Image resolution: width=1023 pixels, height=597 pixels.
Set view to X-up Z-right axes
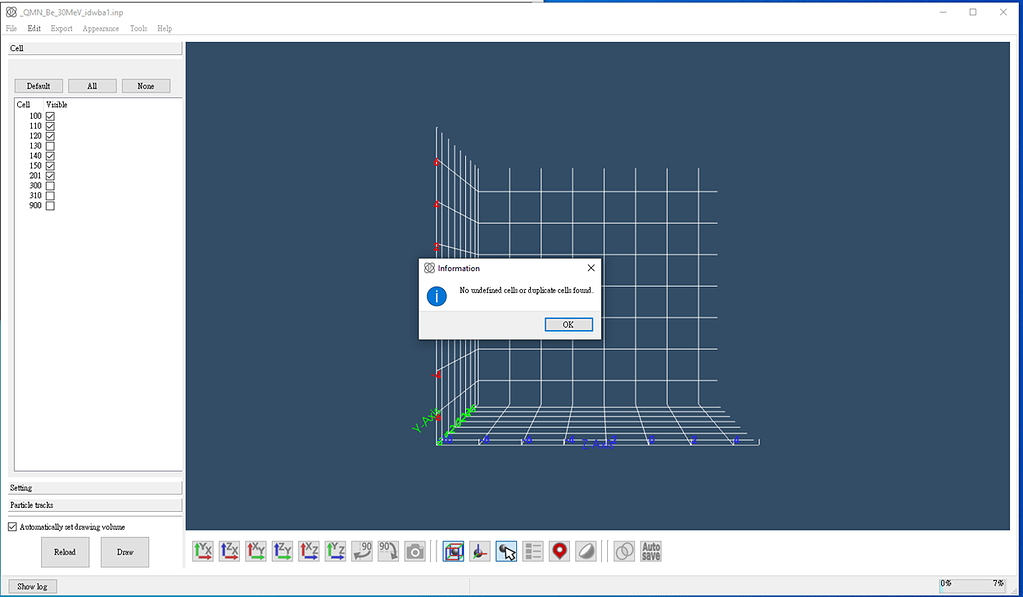coord(309,551)
